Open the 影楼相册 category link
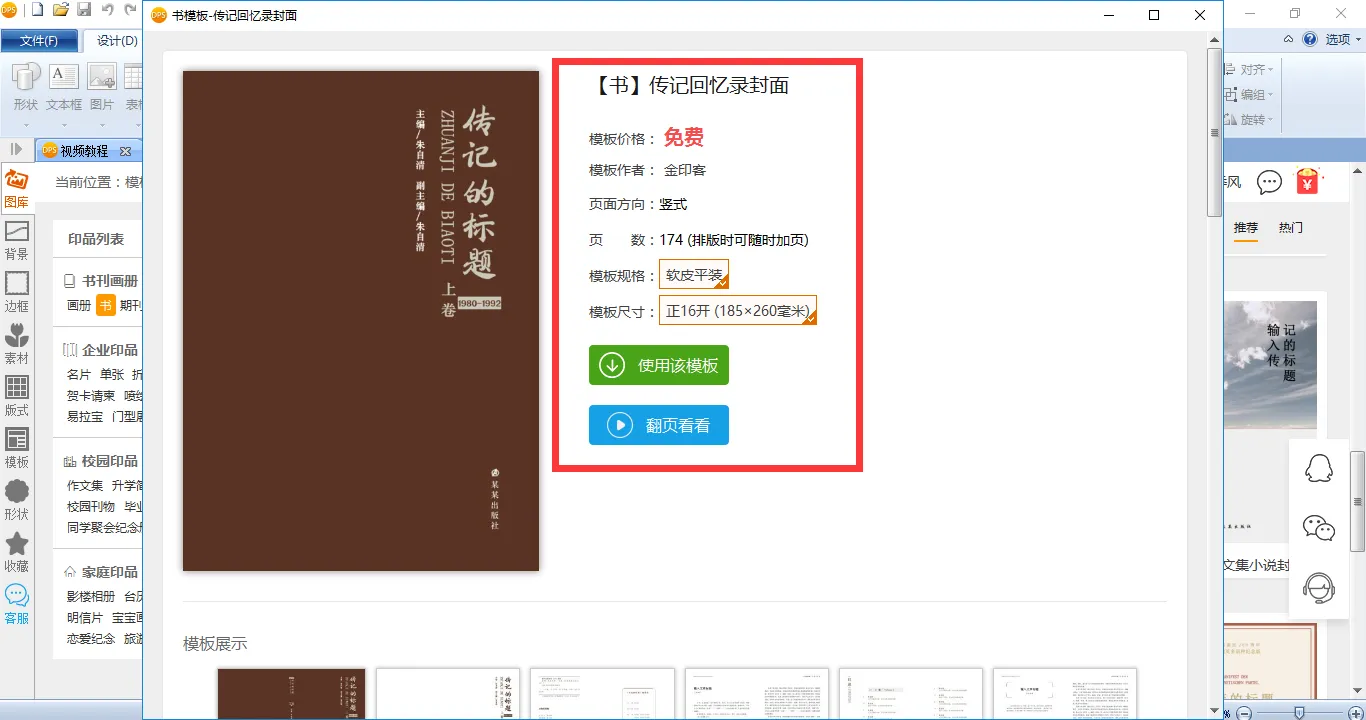This screenshot has height=720, width=1366. tap(91, 597)
